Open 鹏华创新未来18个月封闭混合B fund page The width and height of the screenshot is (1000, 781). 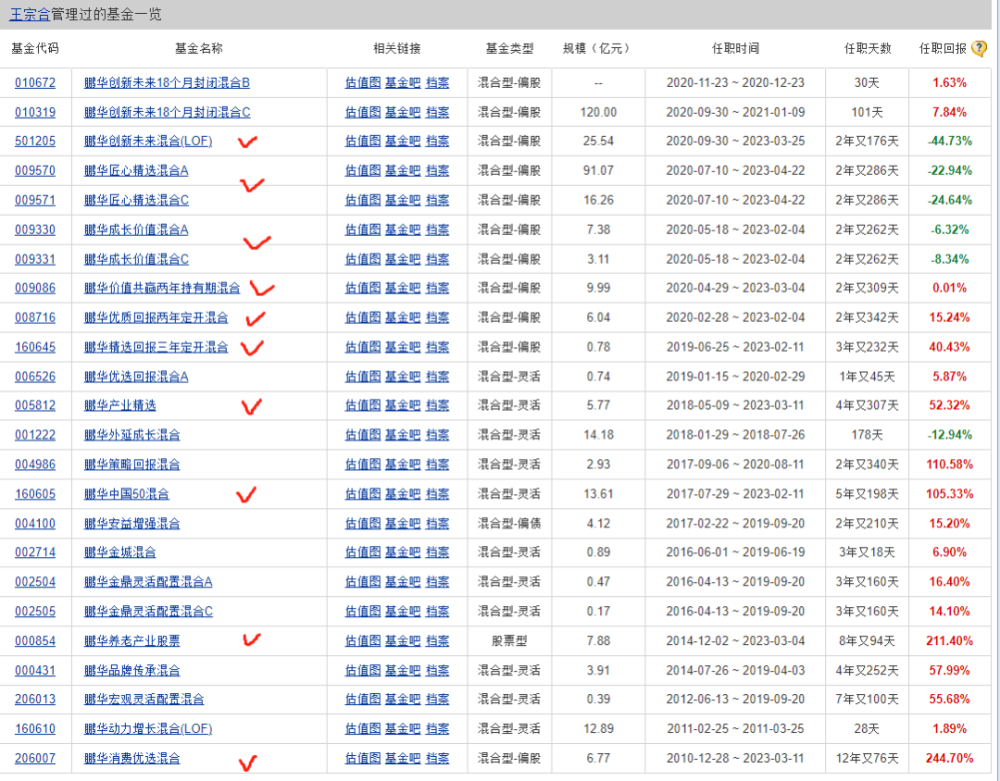167,83
